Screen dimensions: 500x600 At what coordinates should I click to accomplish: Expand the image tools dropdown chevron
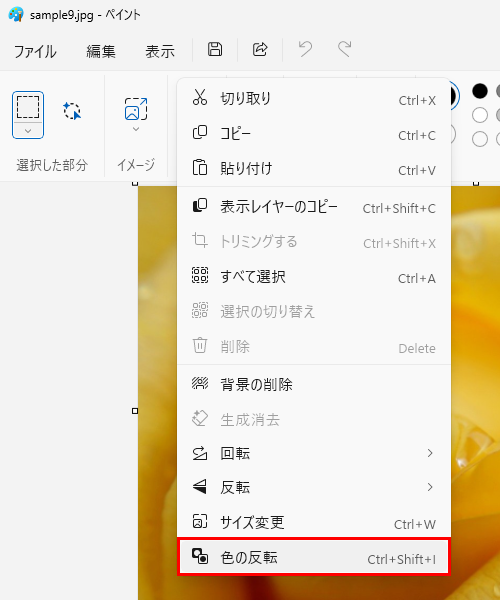point(136,129)
